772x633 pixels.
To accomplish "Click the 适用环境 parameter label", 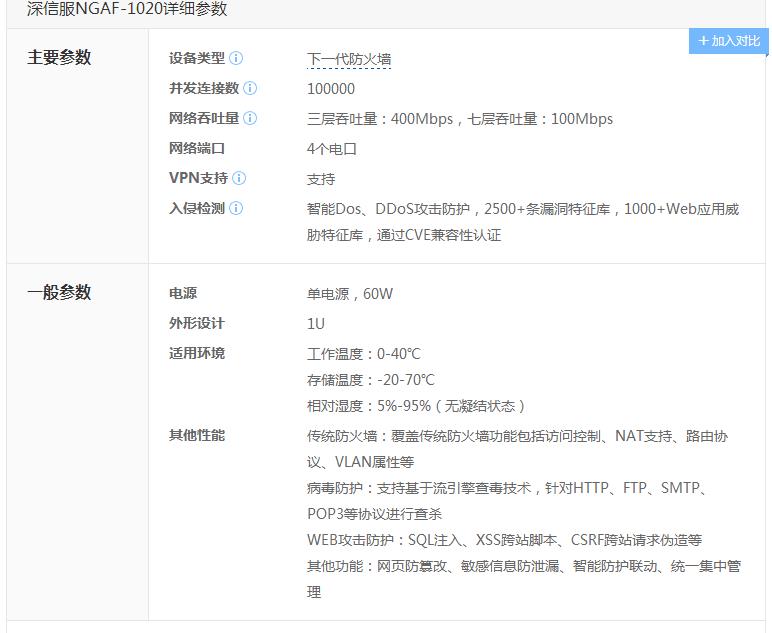I will 197,353.
